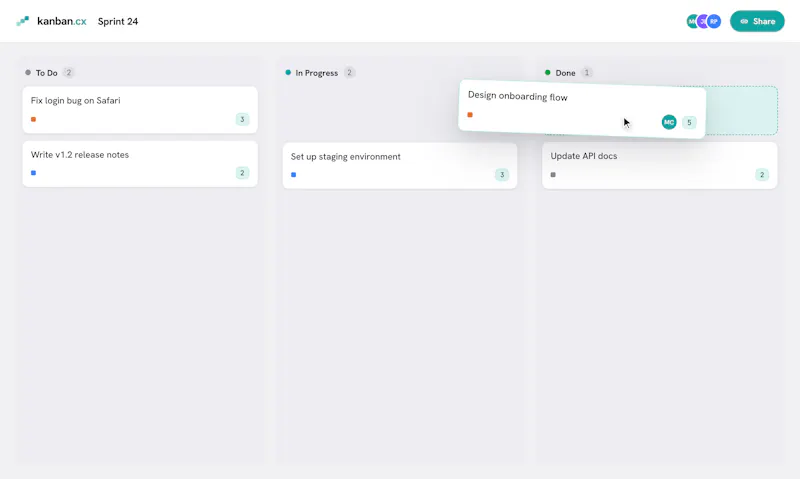
Task: Click orange label on Fix login bug card
Action: (x=34, y=119)
